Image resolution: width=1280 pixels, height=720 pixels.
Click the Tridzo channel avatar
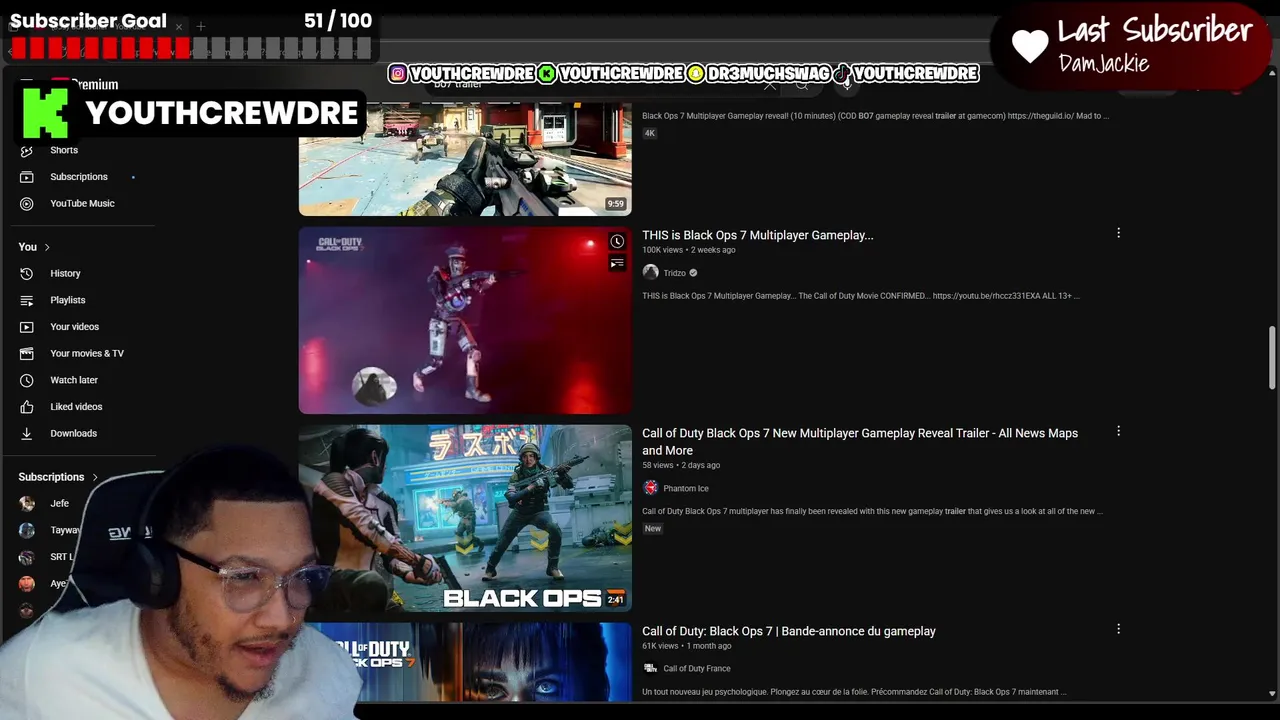coord(650,273)
